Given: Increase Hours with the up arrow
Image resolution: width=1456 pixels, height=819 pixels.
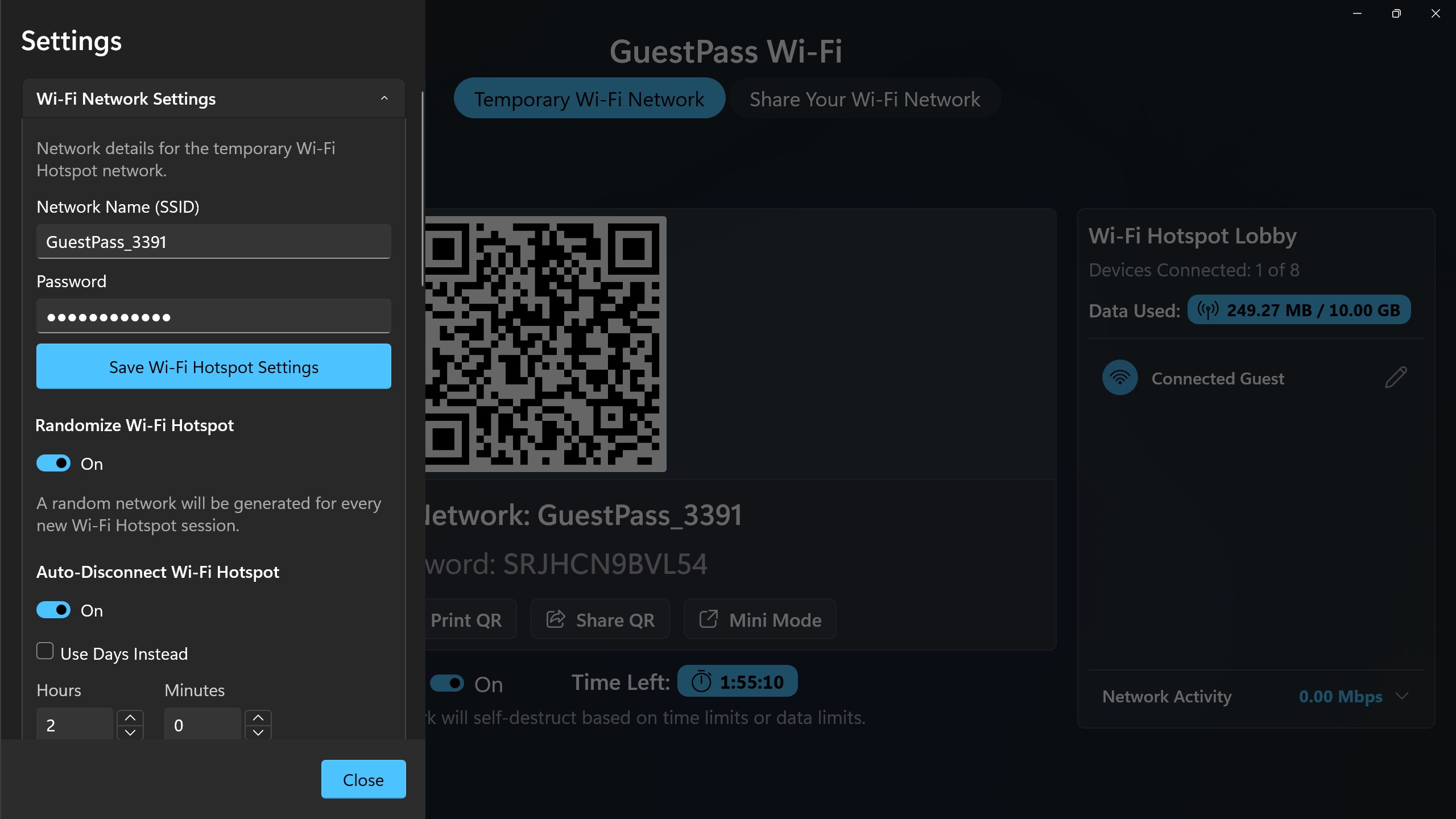Looking at the screenshot, I should (x=130, y=718).
